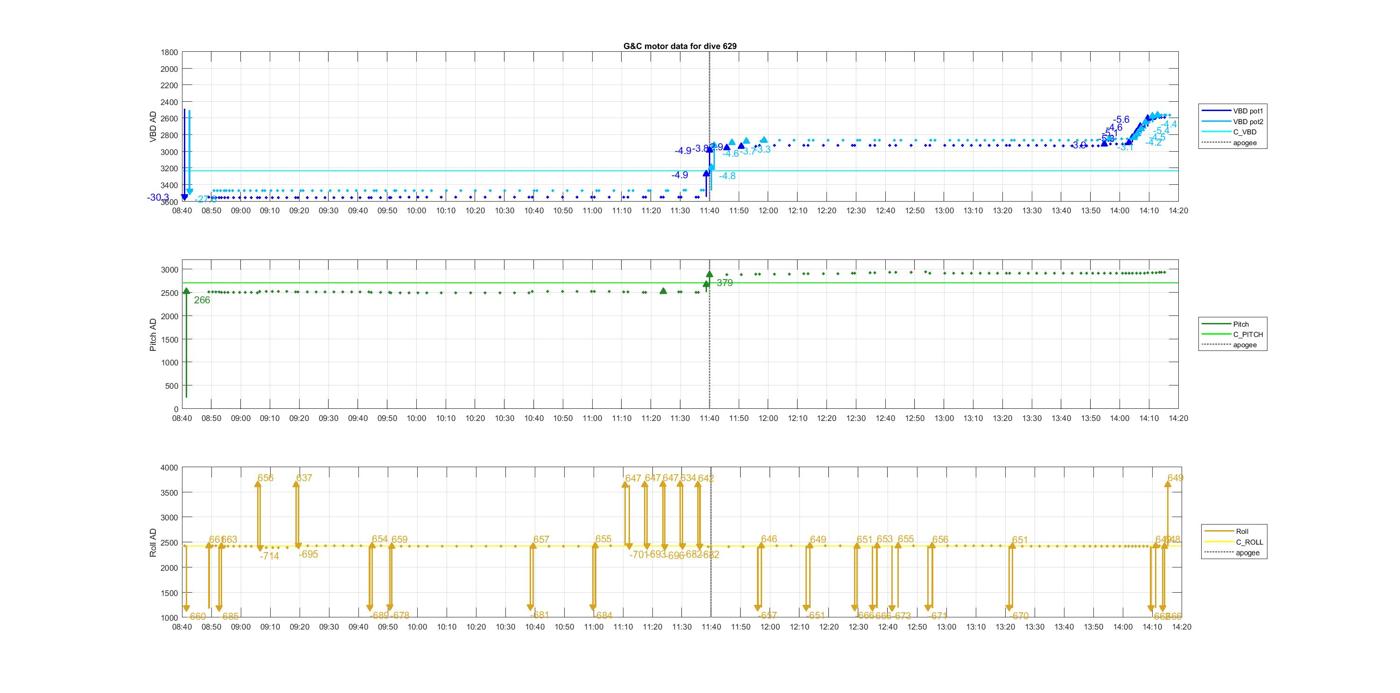Select the "11:40" tick below the VBD plot
The height and width of the screenshot is (693, 1400).
(710, 211)
